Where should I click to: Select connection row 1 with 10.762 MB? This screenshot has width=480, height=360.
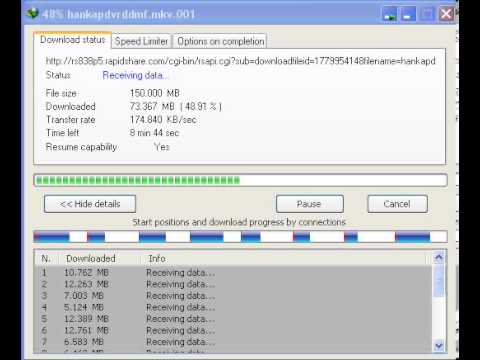coord(233,273)
